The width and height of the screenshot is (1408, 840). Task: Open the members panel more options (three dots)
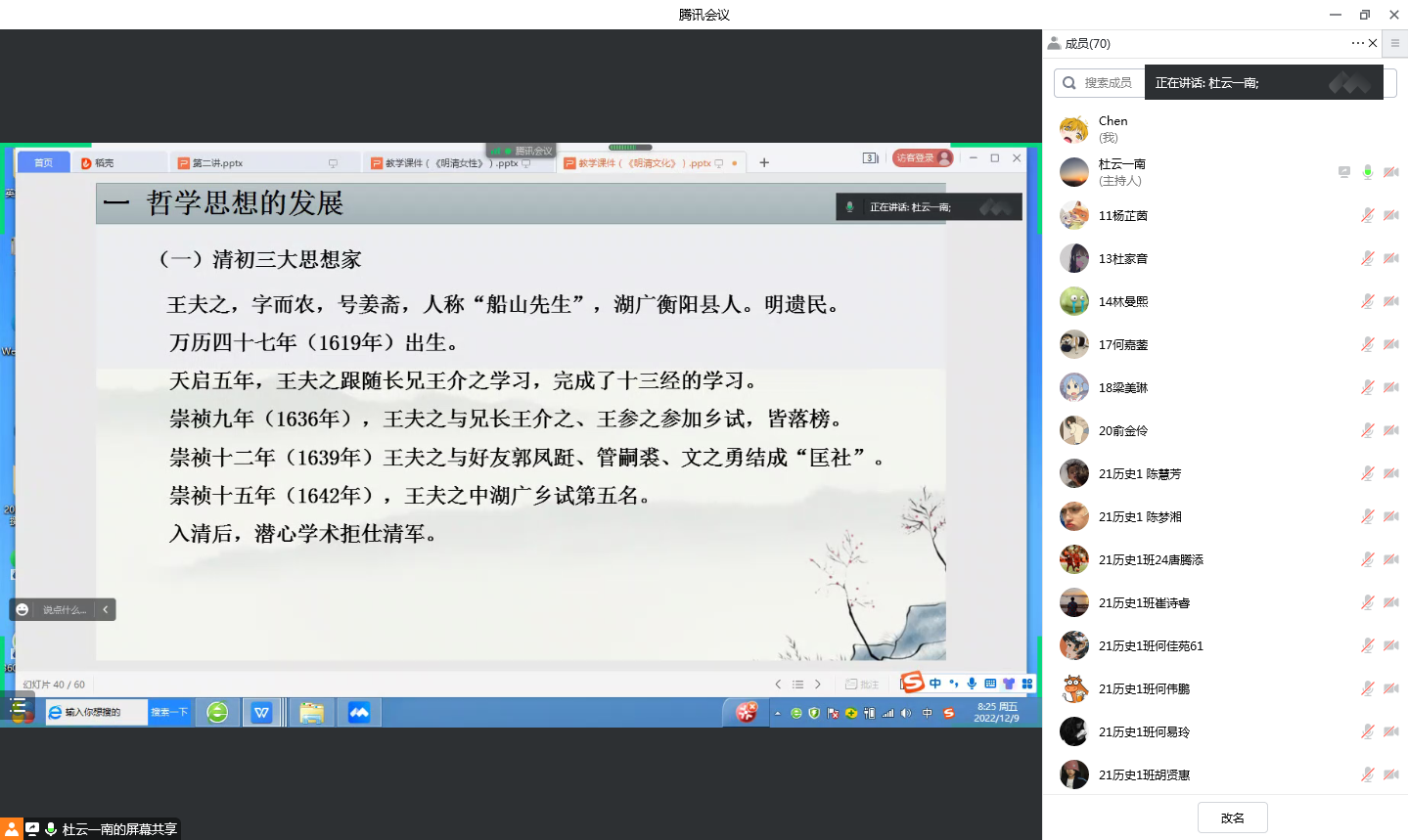point(1357,43)
